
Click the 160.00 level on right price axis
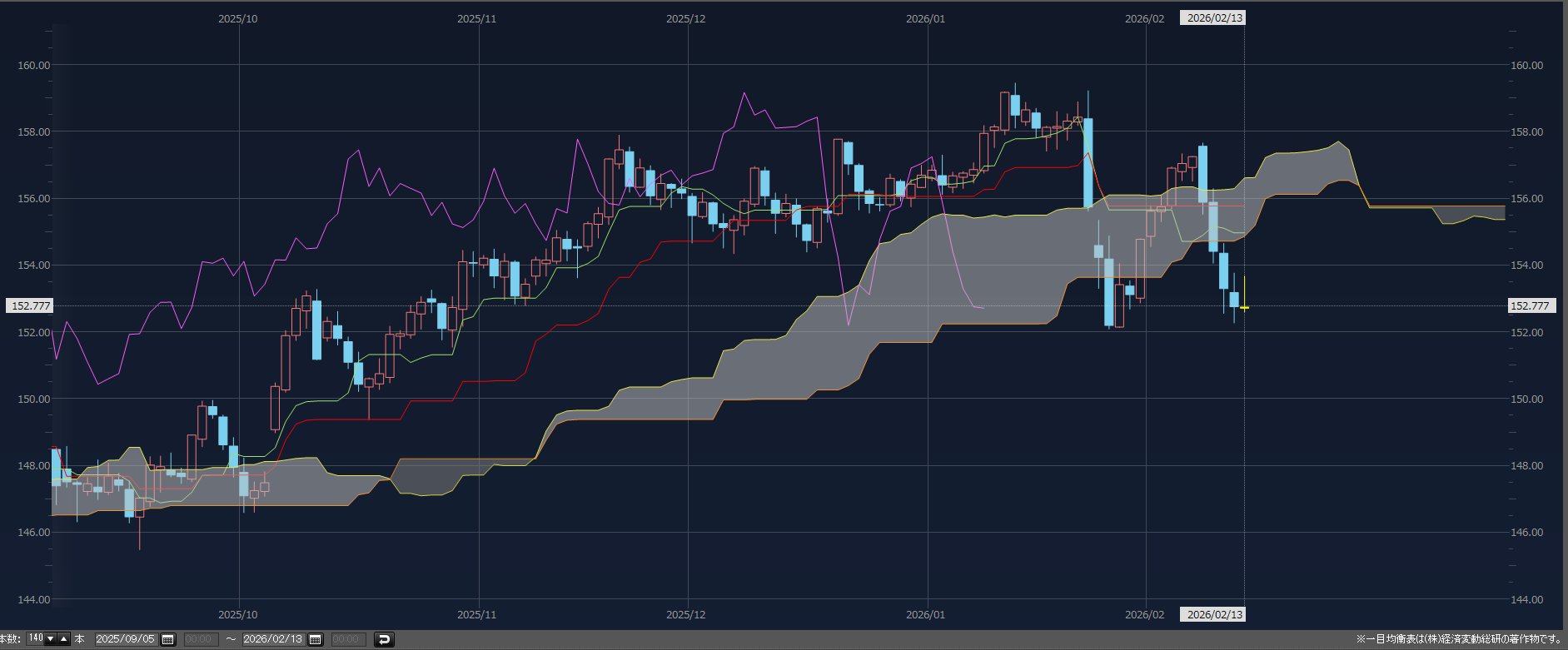click(1526, 65)
